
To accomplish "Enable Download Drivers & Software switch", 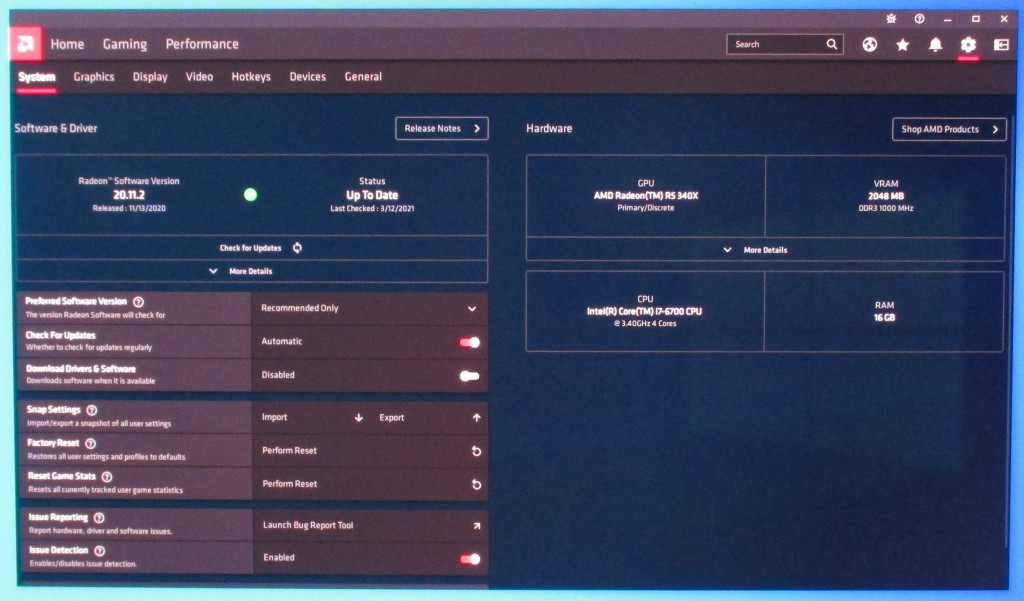I will tap(470, 376).
